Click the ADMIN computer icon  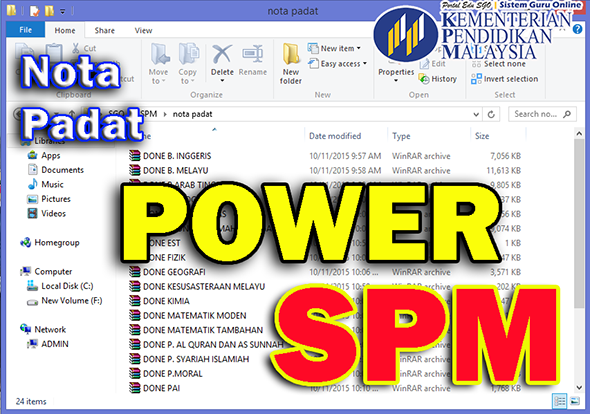point(33,344)
